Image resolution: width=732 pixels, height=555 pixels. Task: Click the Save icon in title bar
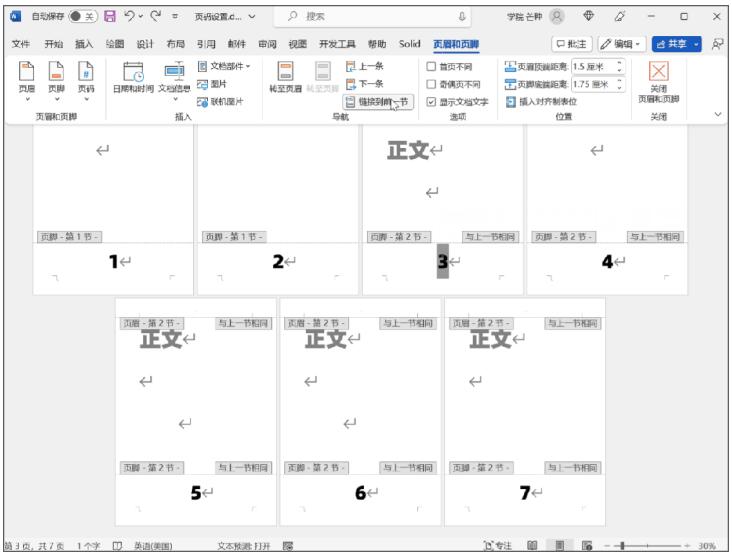click(110, 16)
